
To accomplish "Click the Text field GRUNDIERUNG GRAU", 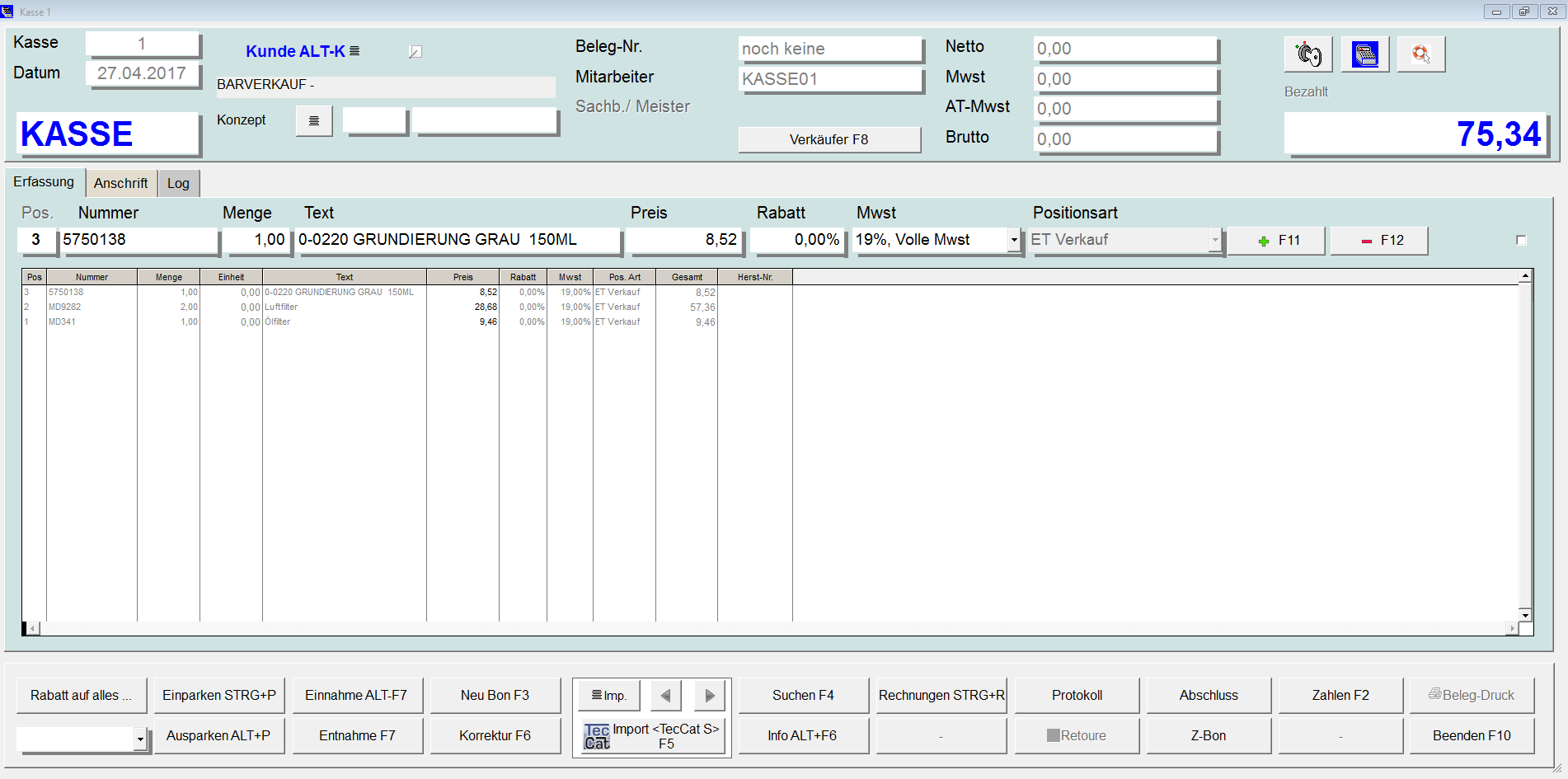I will pyautogui.click(x=458, y=240).
